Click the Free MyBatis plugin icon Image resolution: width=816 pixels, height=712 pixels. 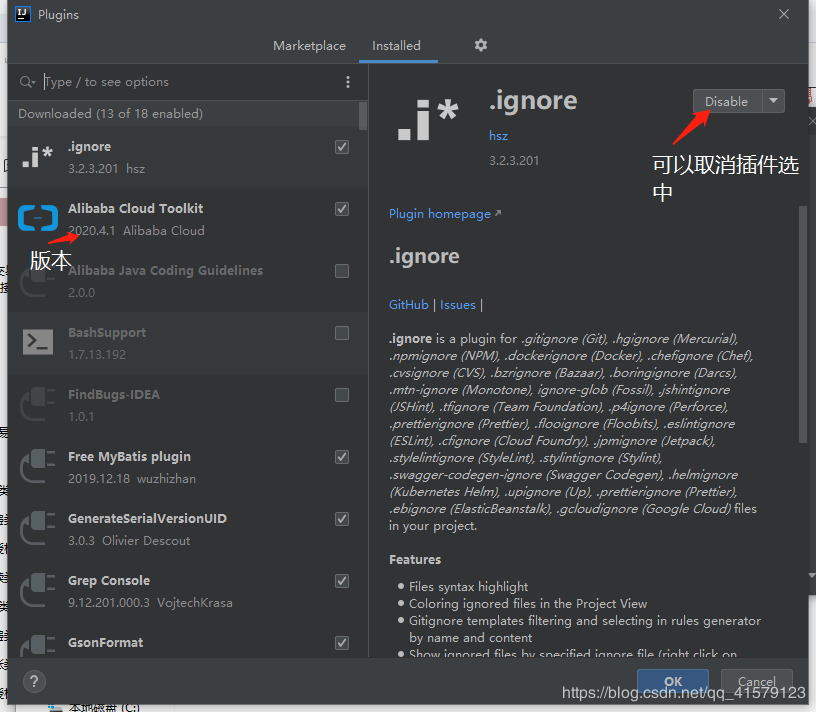pyautogui.click(x=37, y=466)
